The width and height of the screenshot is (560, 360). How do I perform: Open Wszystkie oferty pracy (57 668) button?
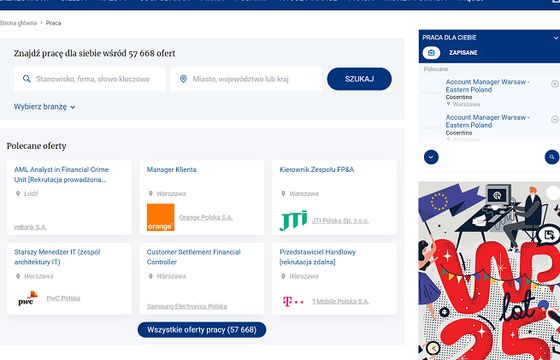click(x=202, y=330)
